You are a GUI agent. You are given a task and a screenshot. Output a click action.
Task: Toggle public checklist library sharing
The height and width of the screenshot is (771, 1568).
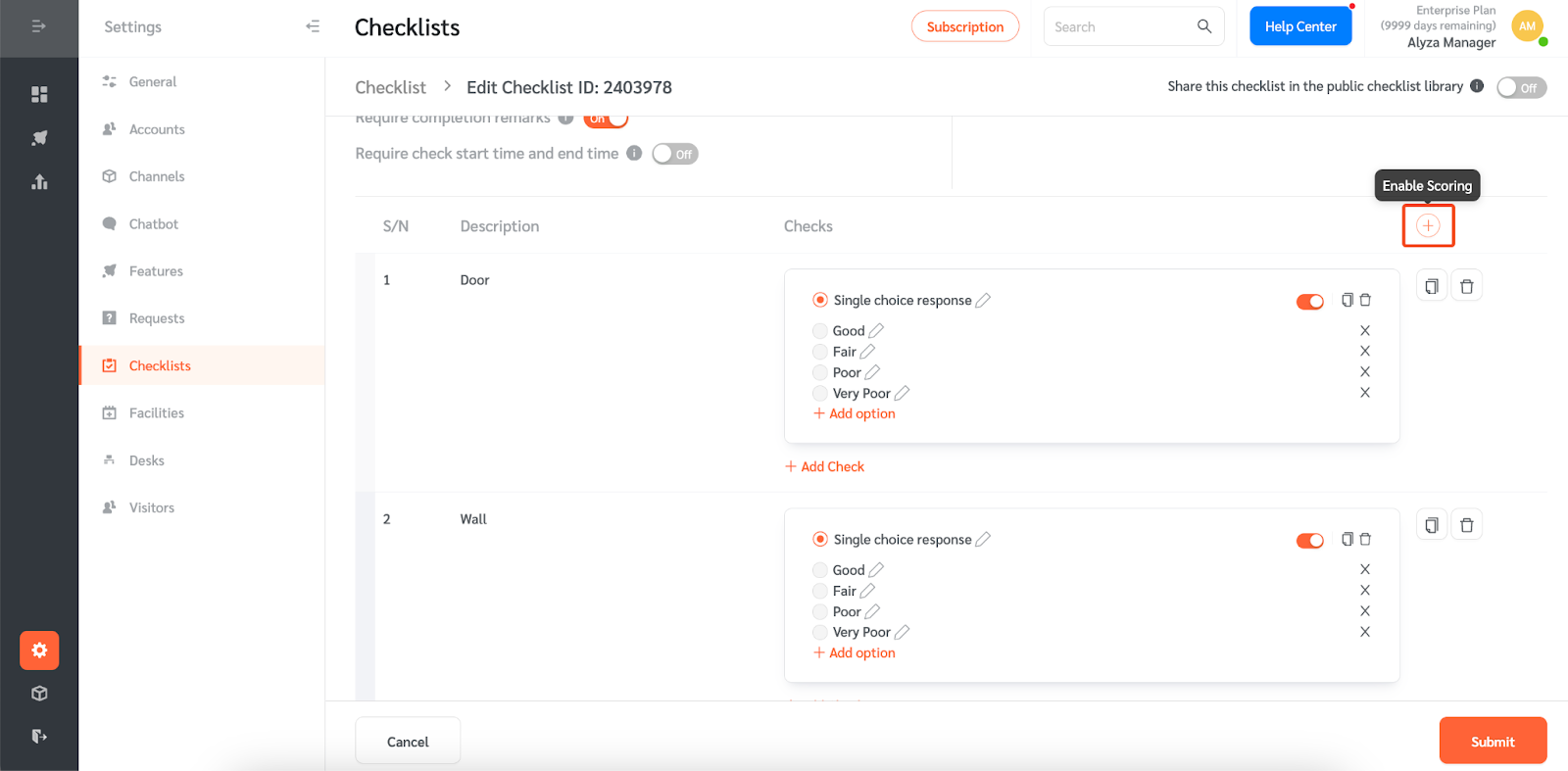[1521, 87]
